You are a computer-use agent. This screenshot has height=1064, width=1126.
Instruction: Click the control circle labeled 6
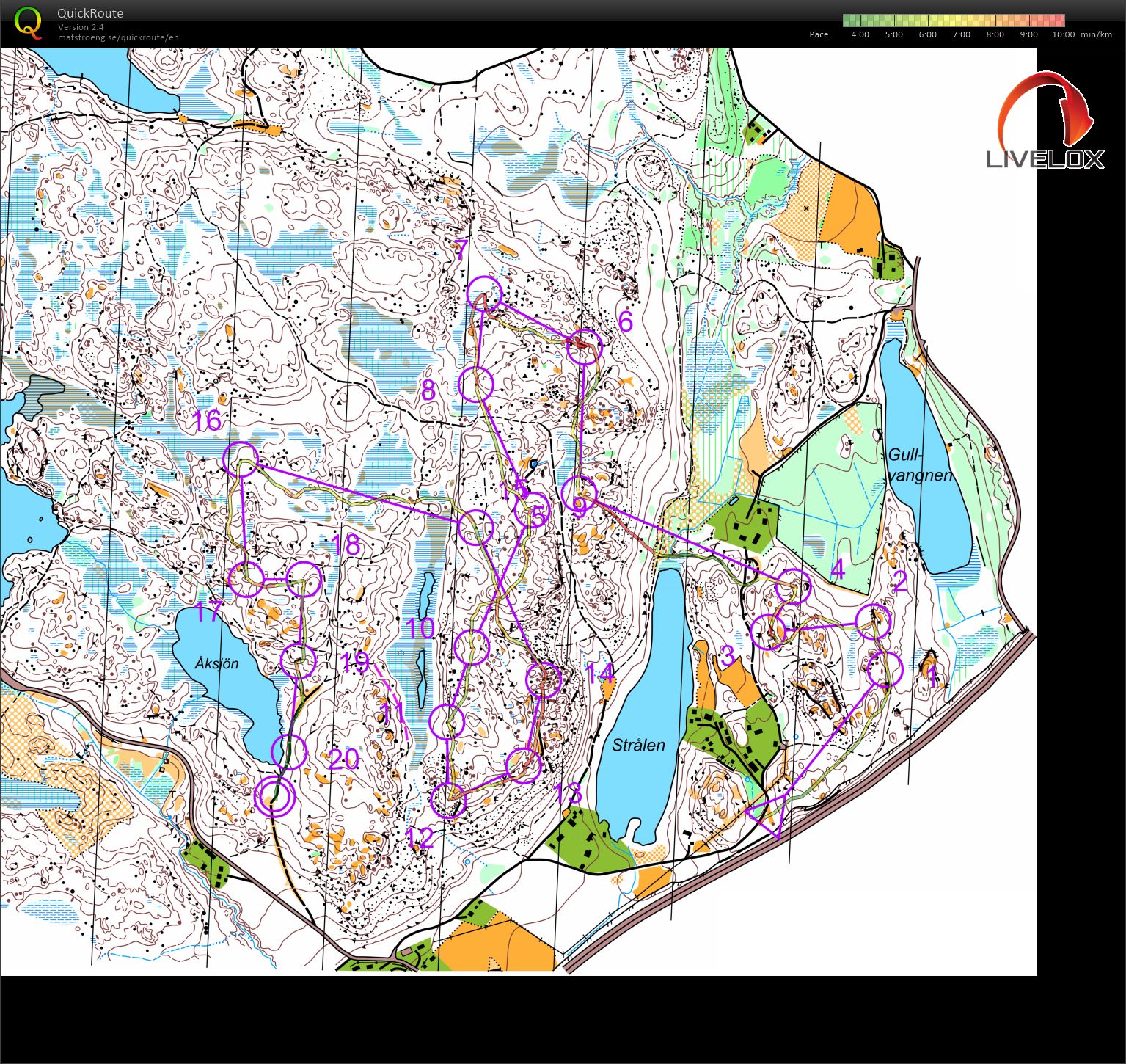tap(585, 346)
